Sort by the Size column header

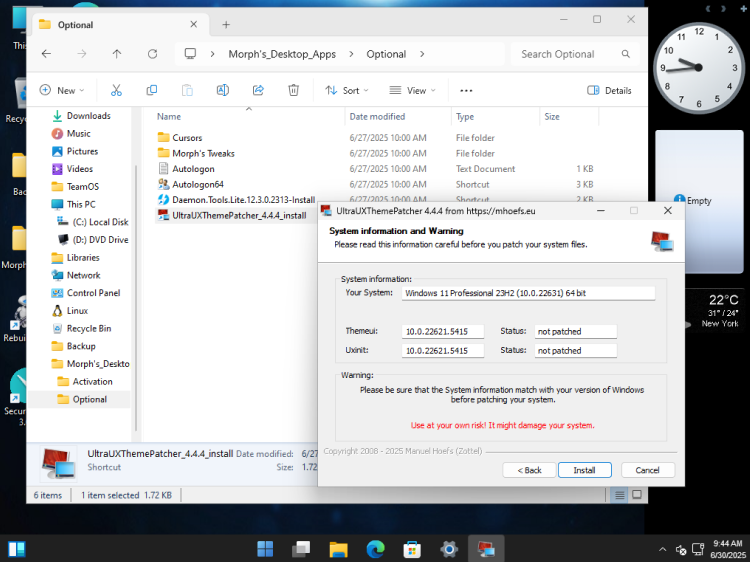(552, 116)
